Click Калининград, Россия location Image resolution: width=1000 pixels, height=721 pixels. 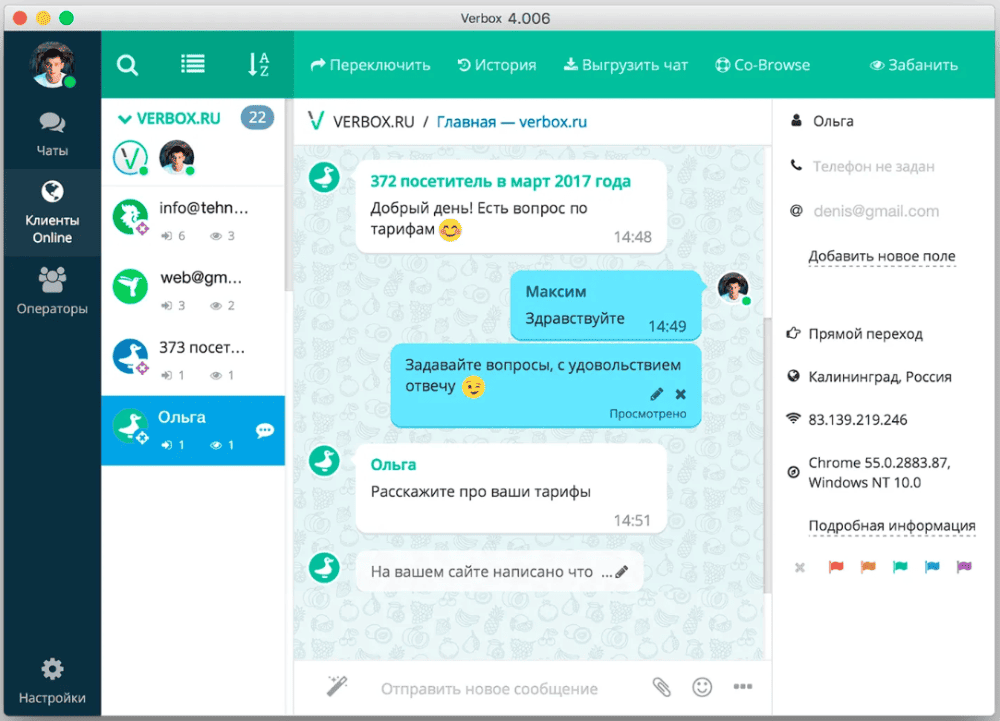[x=879, y=377]
